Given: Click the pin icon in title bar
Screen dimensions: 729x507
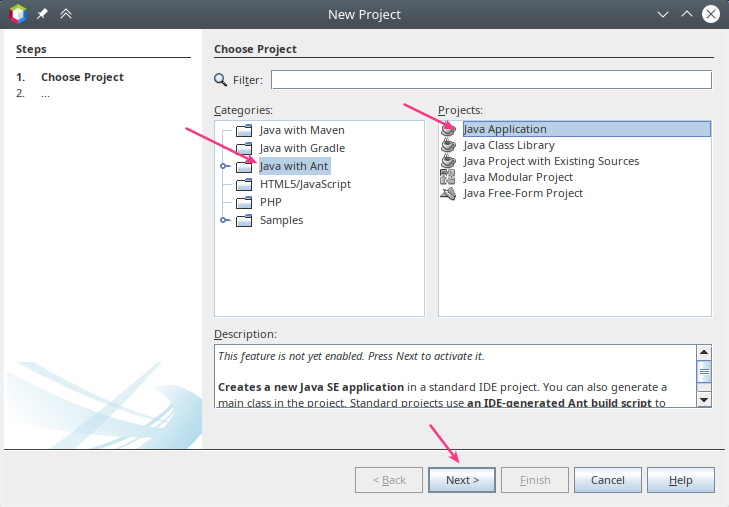Looking at the screenshot, I should tap(43, 14).
